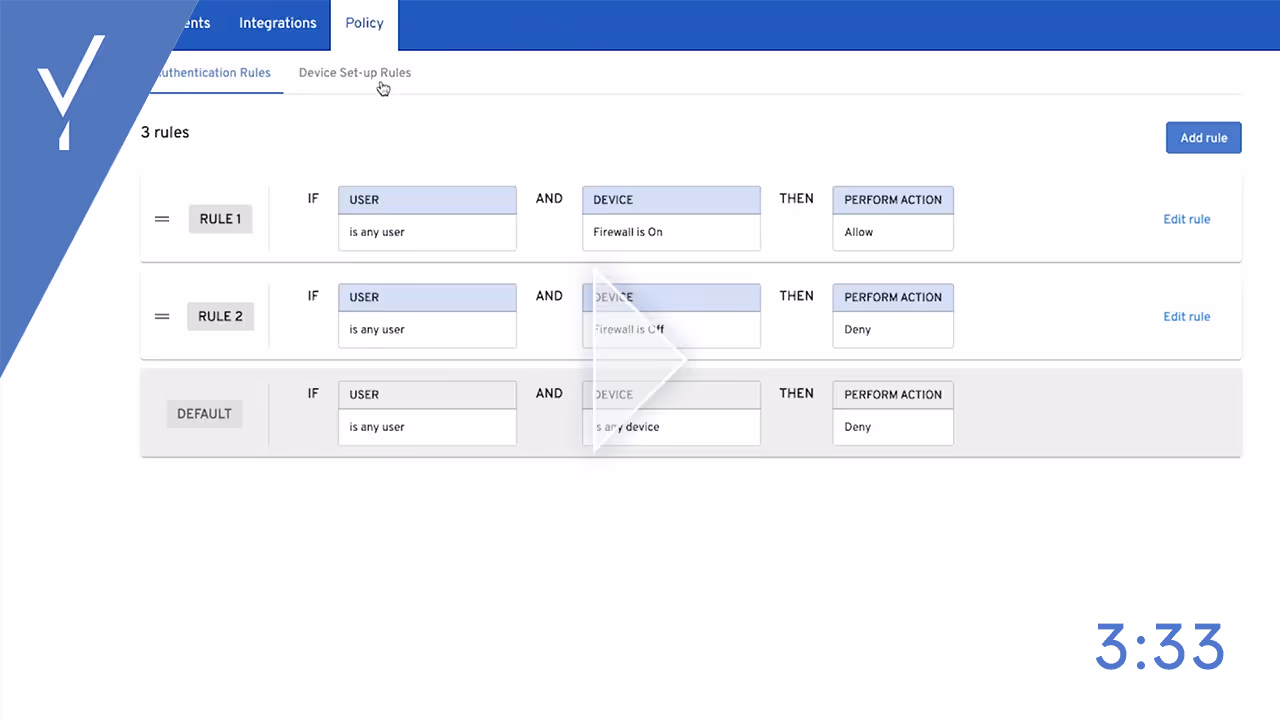Screen dimensions: 1280x720
Task: Select the 'Firewall is On' condition value
Action: (x=671, y=231)
